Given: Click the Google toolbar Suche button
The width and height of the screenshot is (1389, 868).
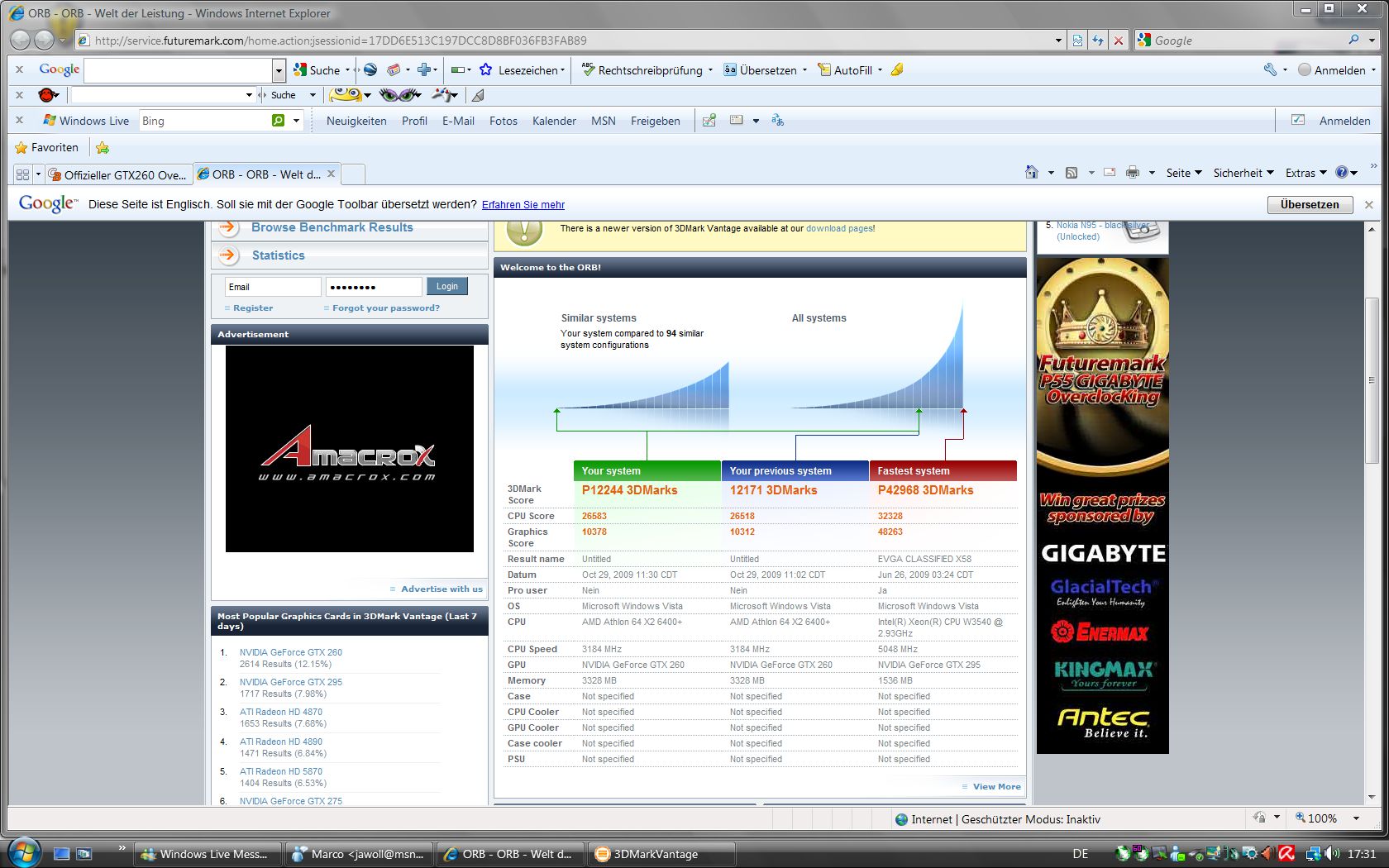Looking at the screenshot, I should click(x=317, y=70).
